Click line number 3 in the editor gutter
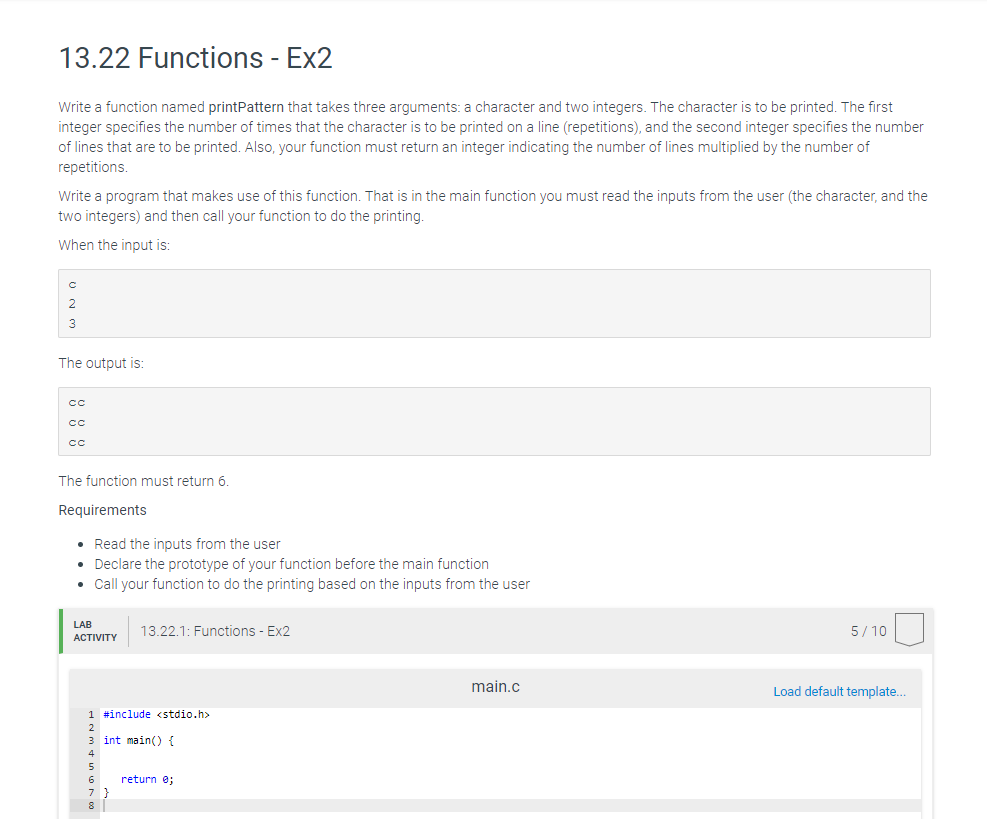 (x=91, y=740)
